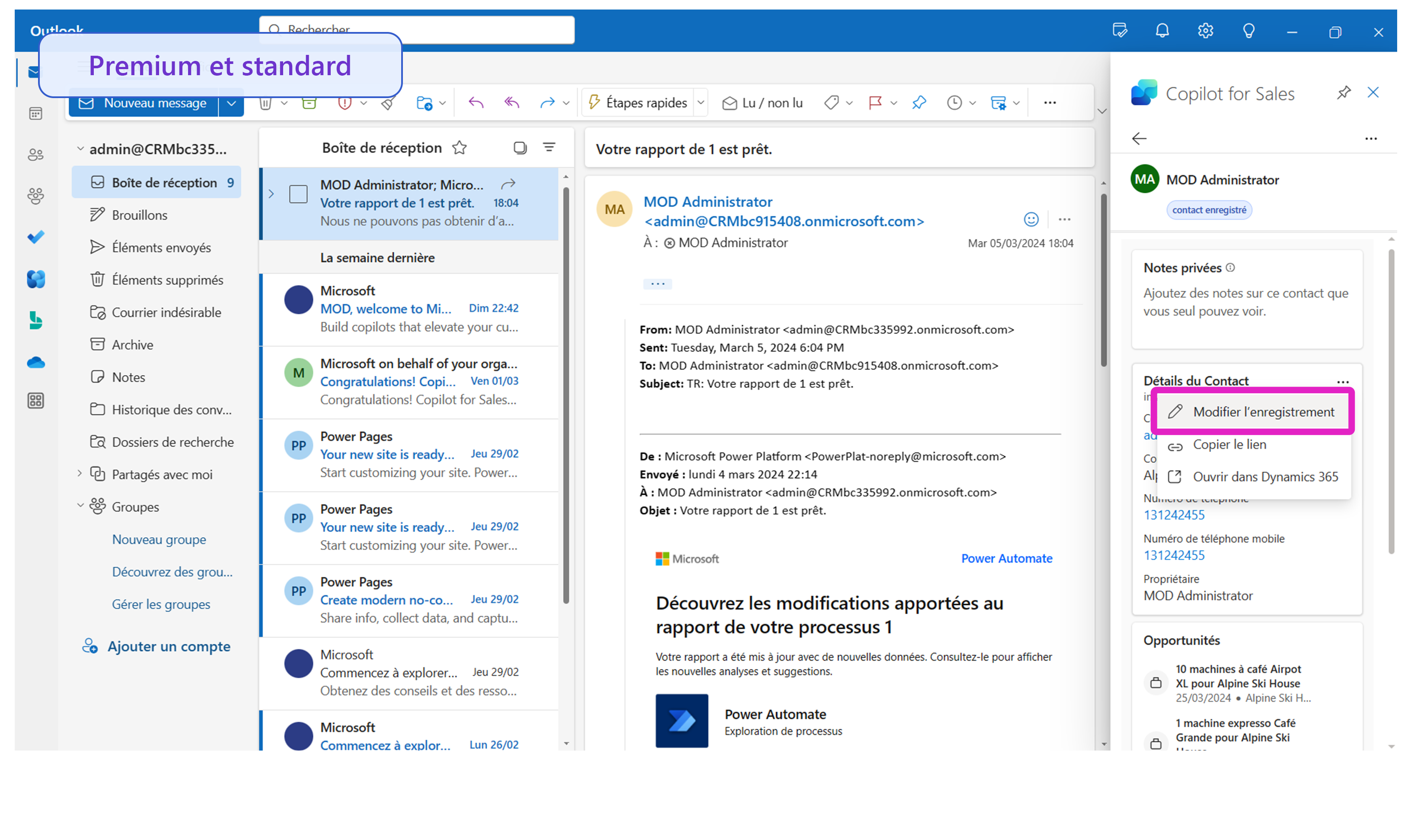The width and height of the screenshot is (1411, 840).
Task: Expand the Partagés avec moi folder
Action: pos(80,474)
